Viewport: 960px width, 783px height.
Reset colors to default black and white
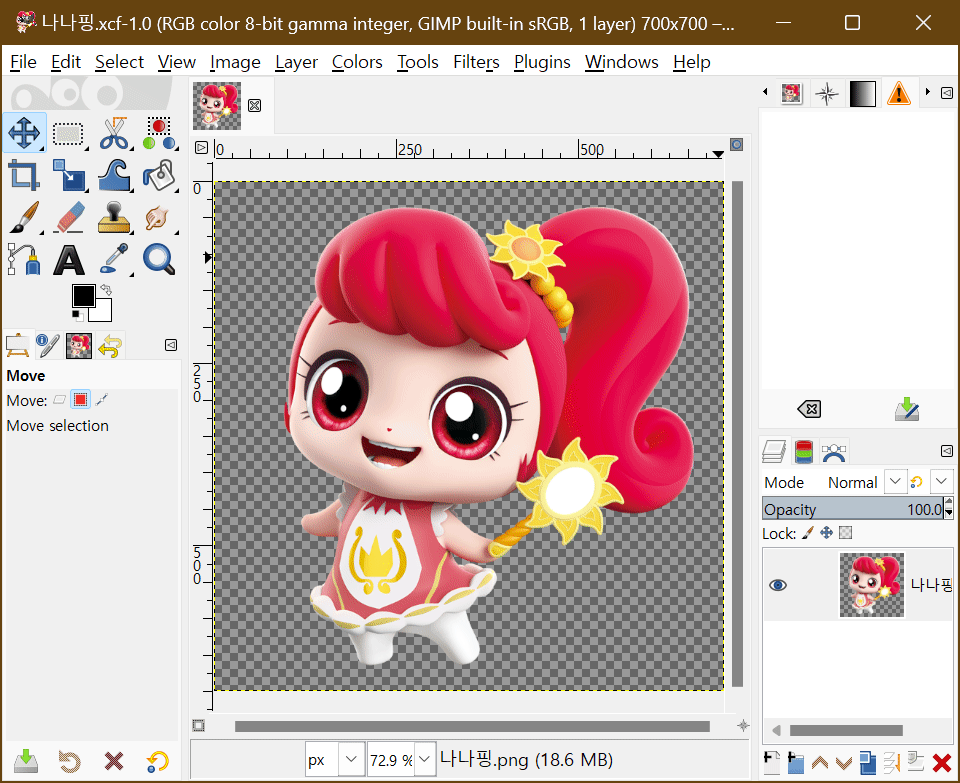77,316
